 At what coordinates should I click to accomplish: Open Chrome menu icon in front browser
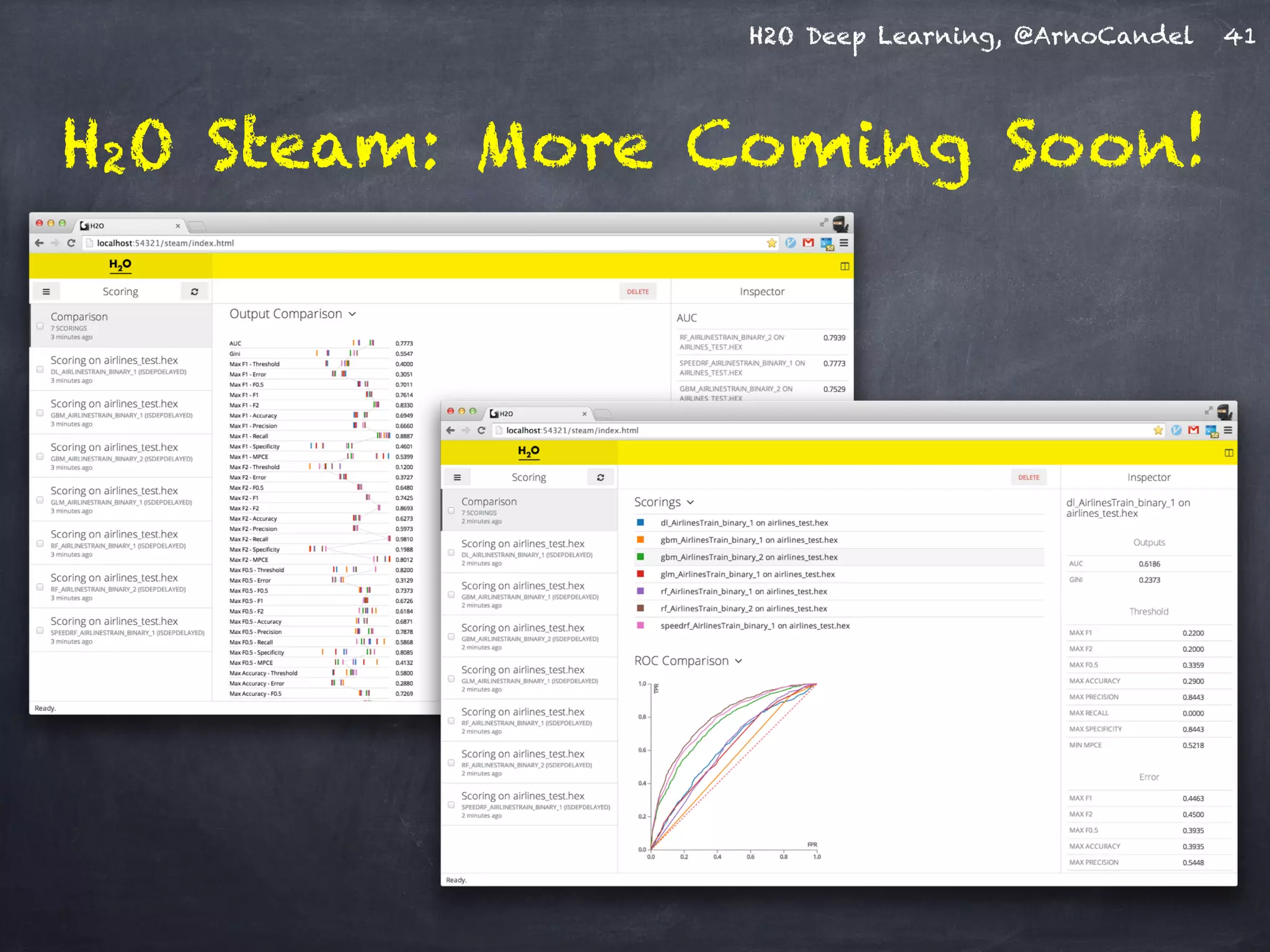[x=1228, y=430]
